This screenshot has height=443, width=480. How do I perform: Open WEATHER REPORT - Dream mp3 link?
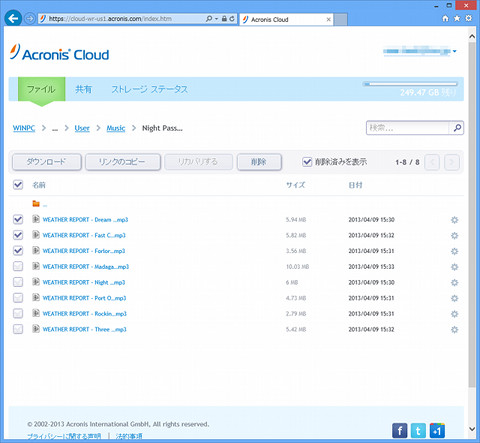[85, 220]
